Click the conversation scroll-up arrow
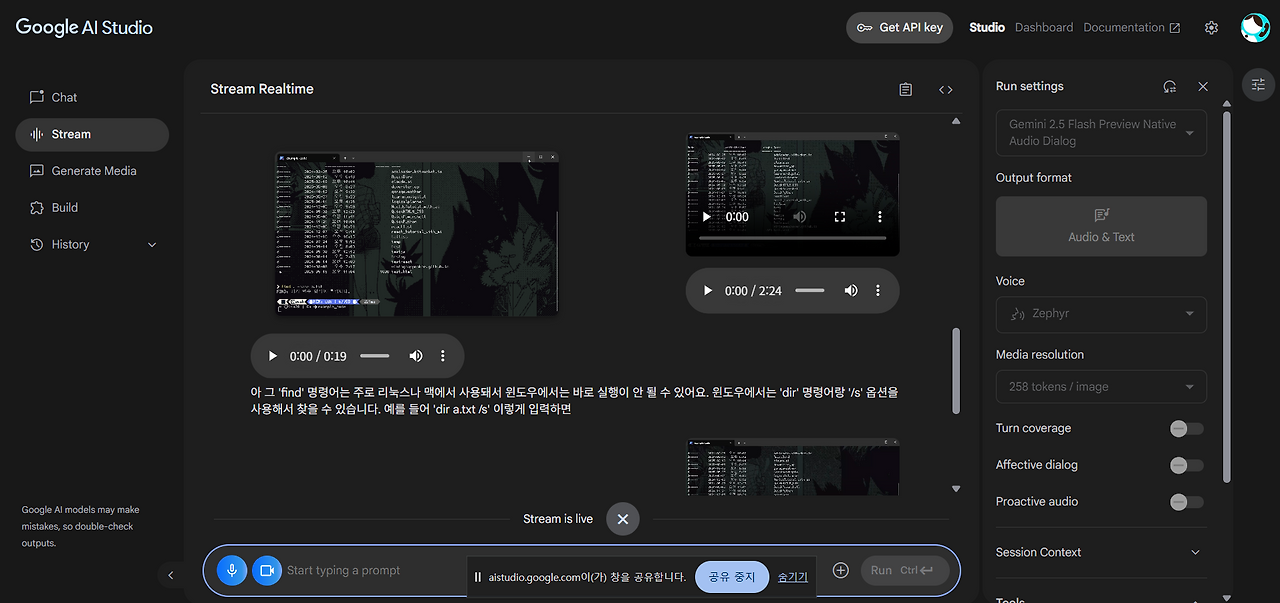1280x603 pixels. tap(955, 121)
